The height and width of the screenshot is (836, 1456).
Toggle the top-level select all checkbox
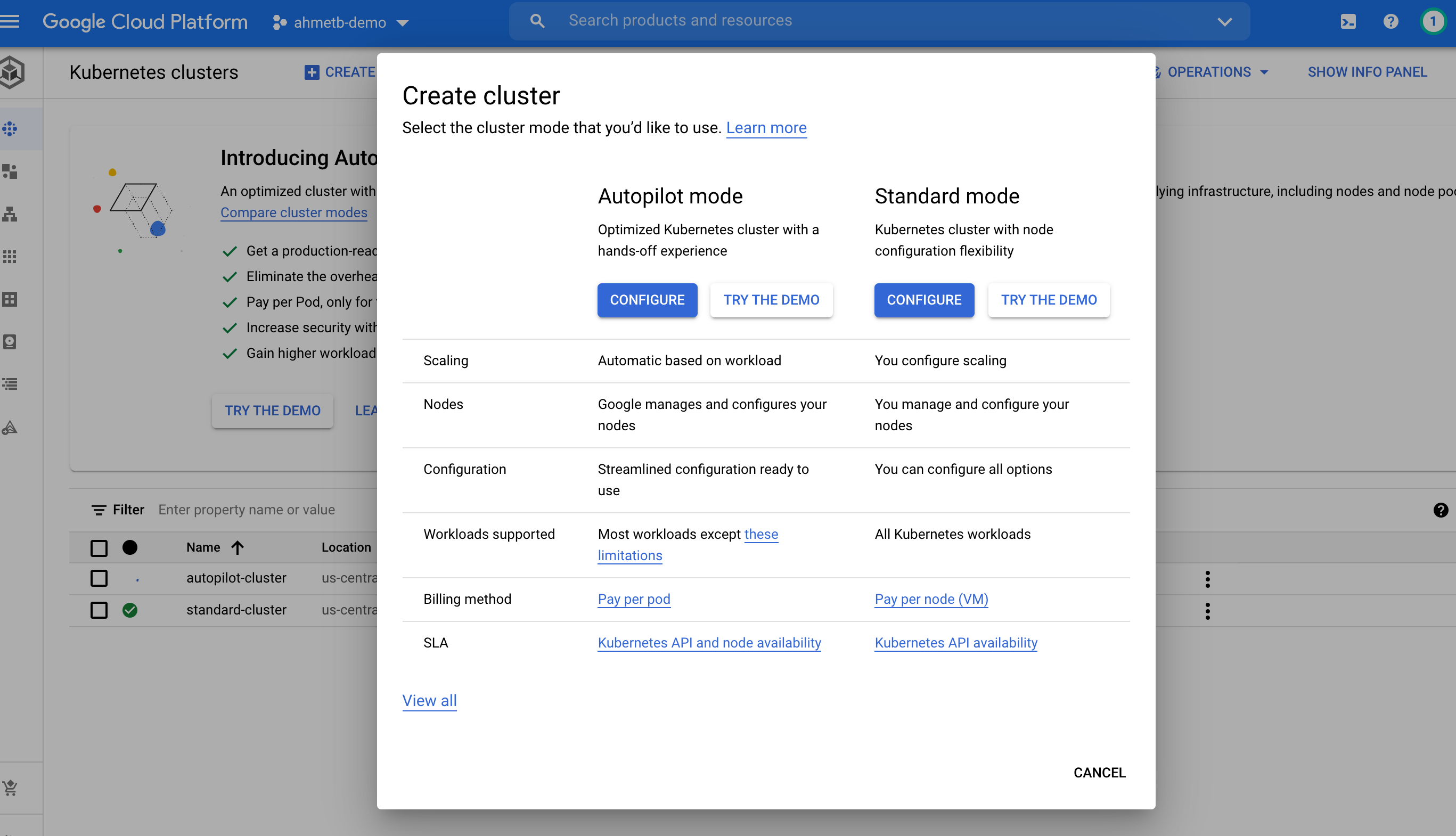click(99, 547)
